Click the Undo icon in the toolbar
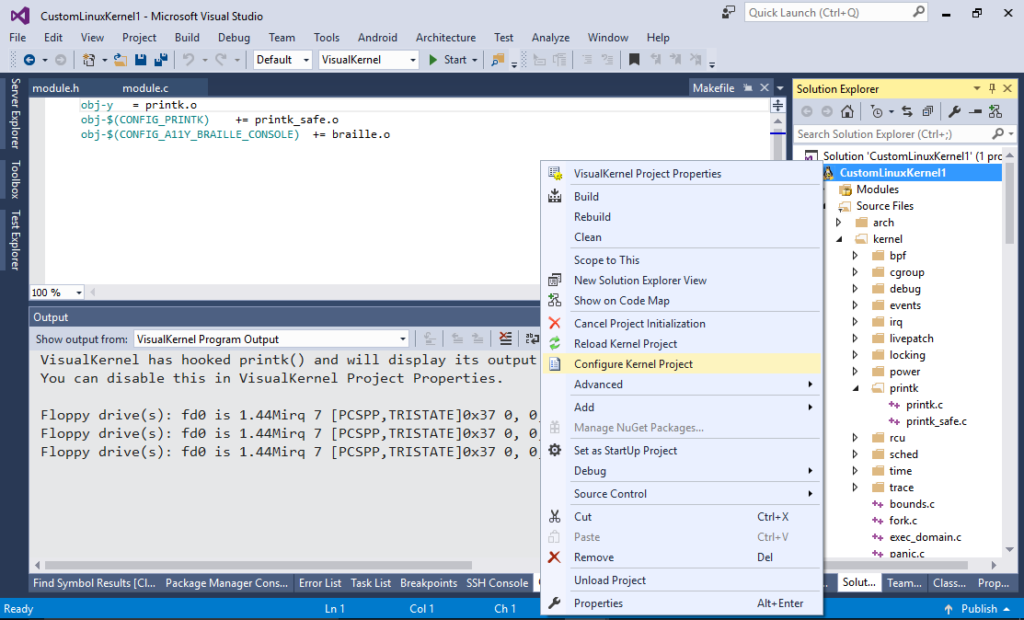The image size is (1024, 620). [x=186, y=58]
